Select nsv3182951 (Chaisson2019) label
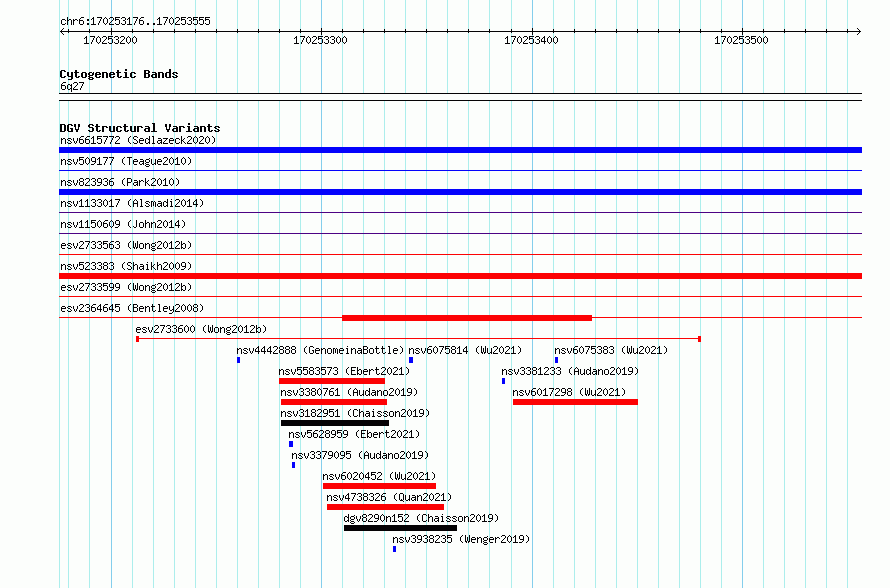Viewport: 890px width, 588px height. click(x=355, y=413)
